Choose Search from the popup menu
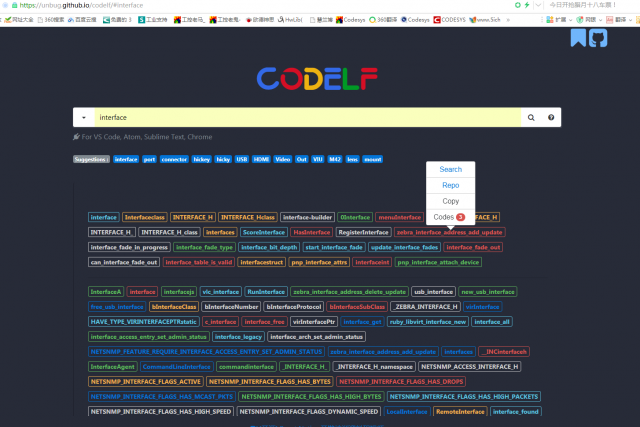 click(x=450, y=169)
